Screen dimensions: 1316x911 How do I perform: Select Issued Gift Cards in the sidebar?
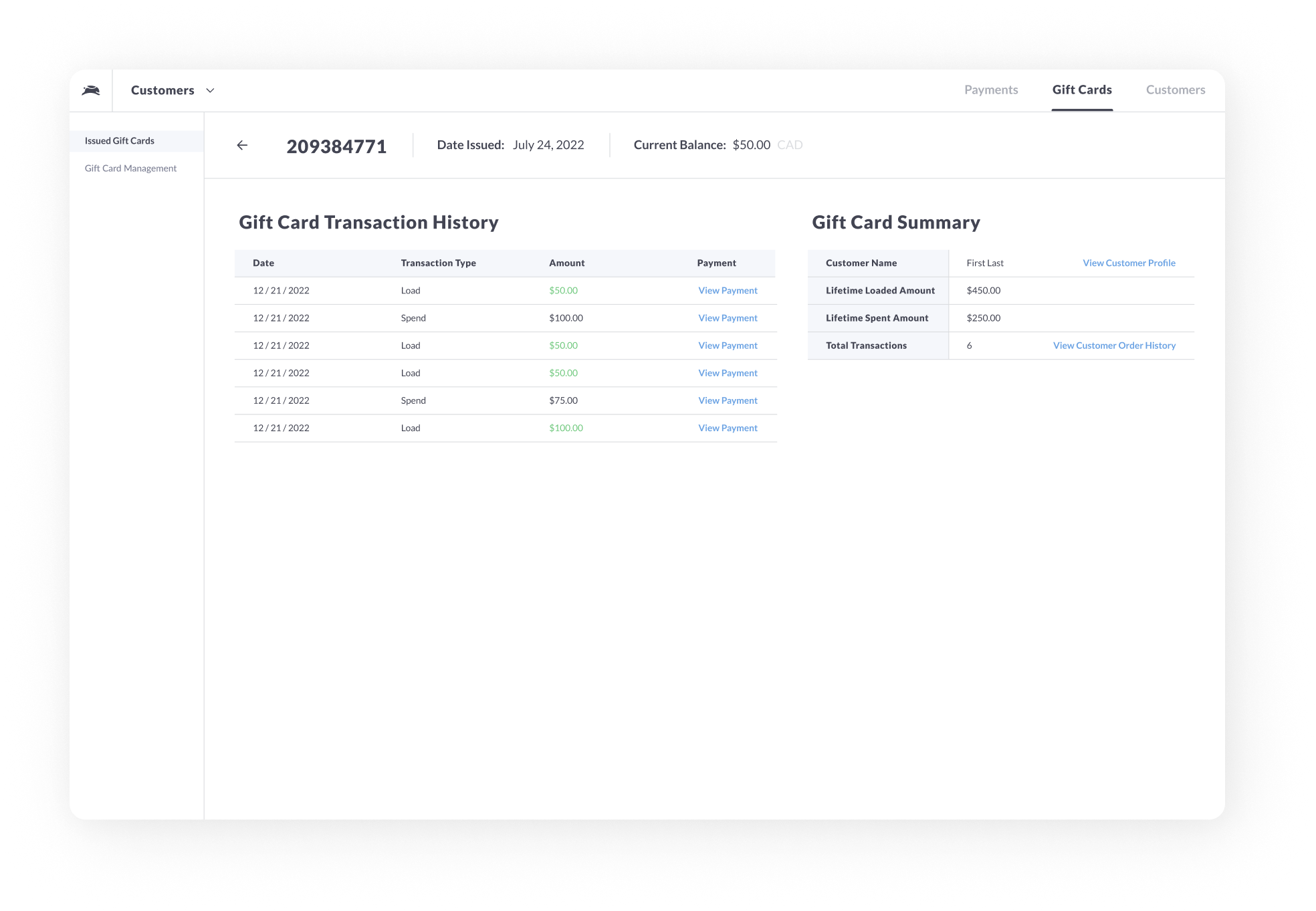(120, 141)
